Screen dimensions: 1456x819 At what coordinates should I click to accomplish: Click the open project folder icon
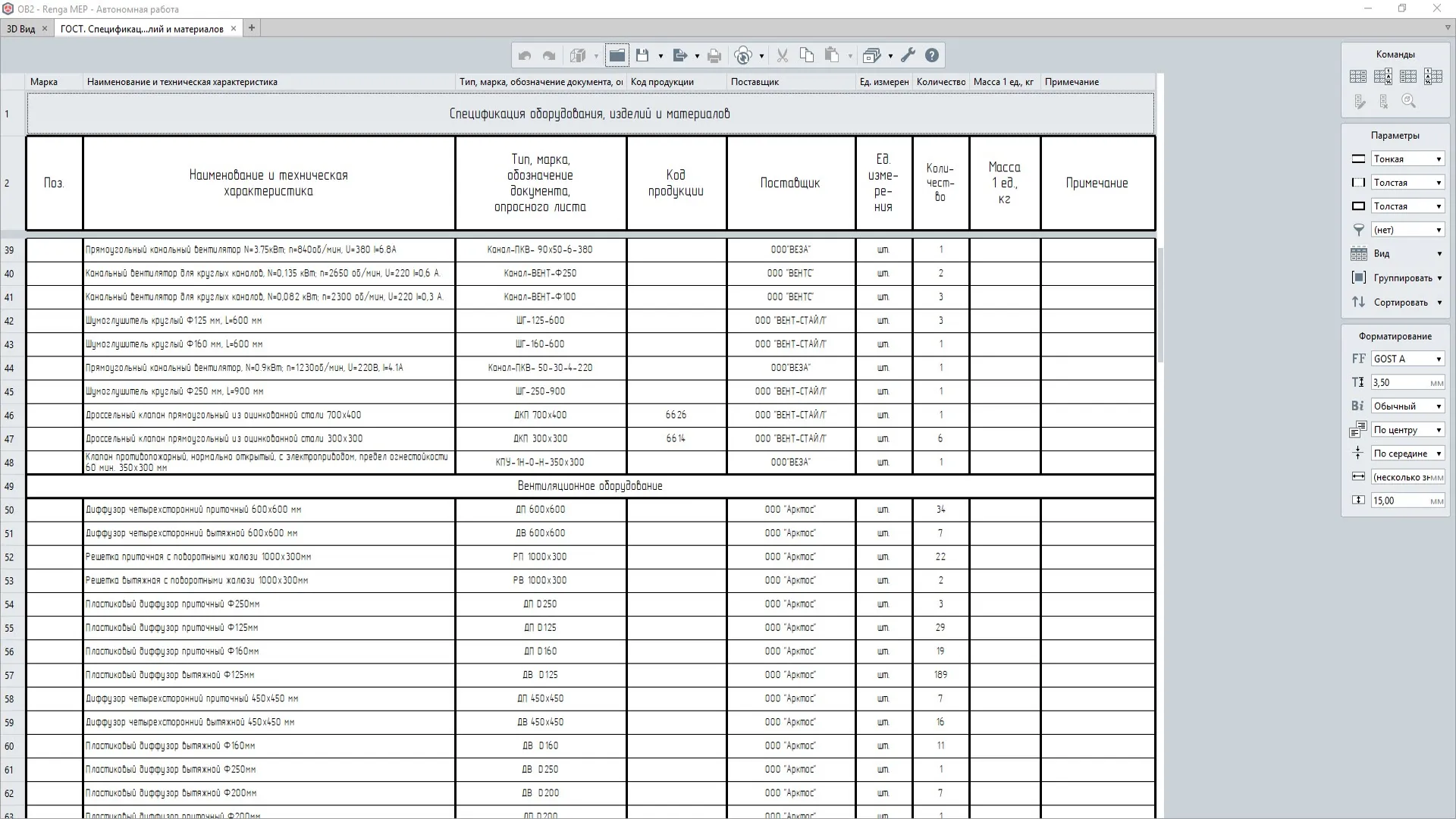[617, 55]
